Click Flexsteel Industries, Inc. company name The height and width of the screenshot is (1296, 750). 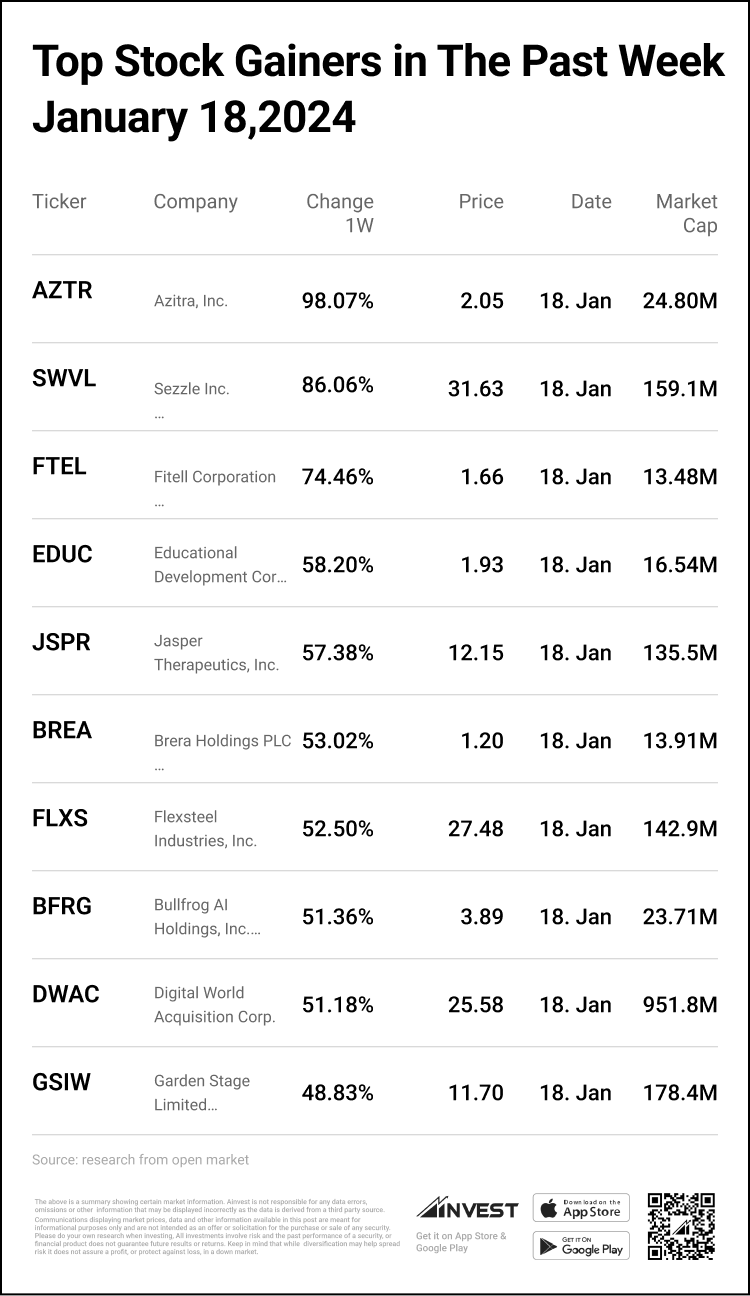pyautogui.click(x=206, y=829)
